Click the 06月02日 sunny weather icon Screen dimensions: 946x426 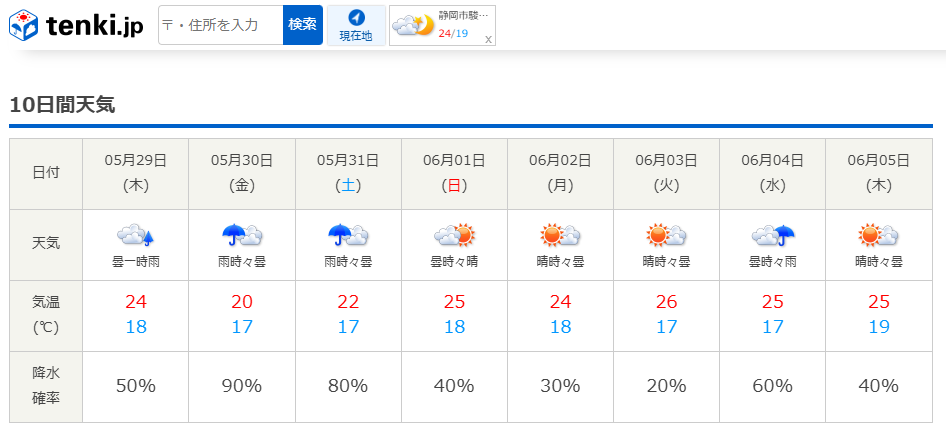point(560,235)
